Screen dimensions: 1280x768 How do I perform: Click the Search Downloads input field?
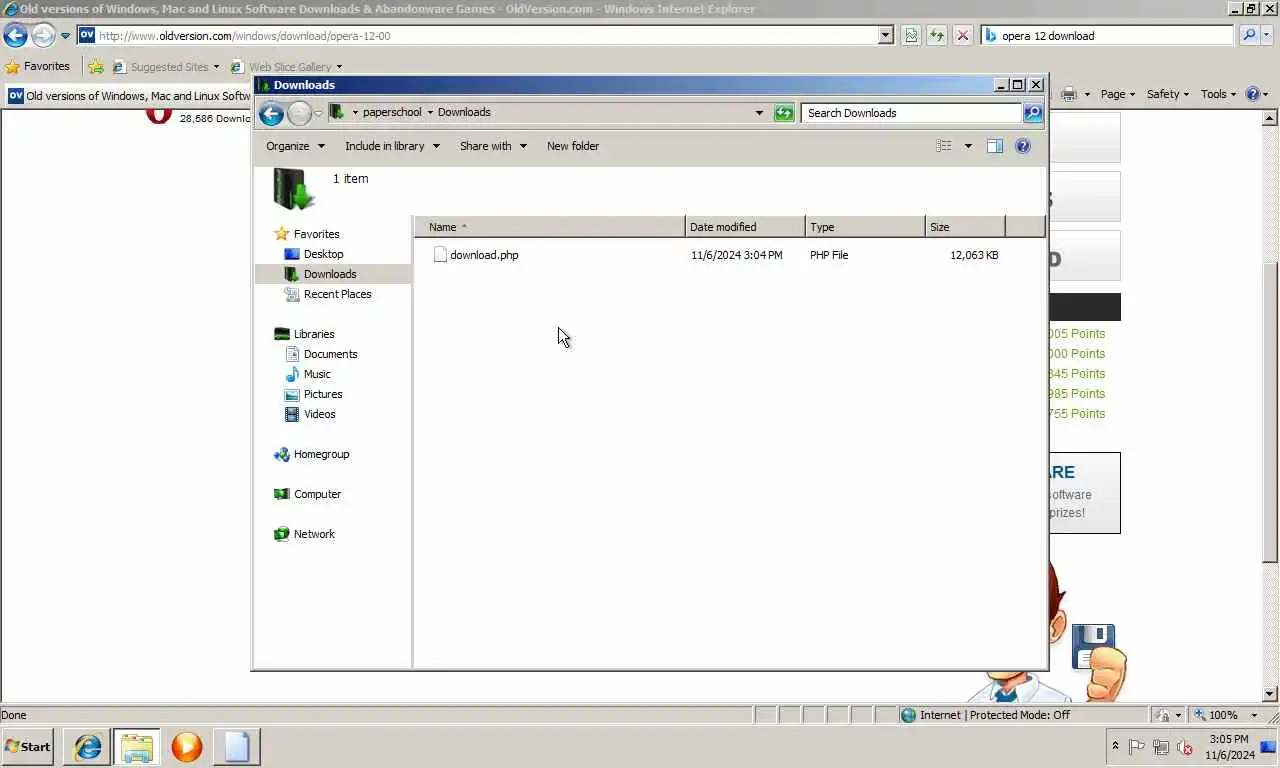(x=911, y=113)
